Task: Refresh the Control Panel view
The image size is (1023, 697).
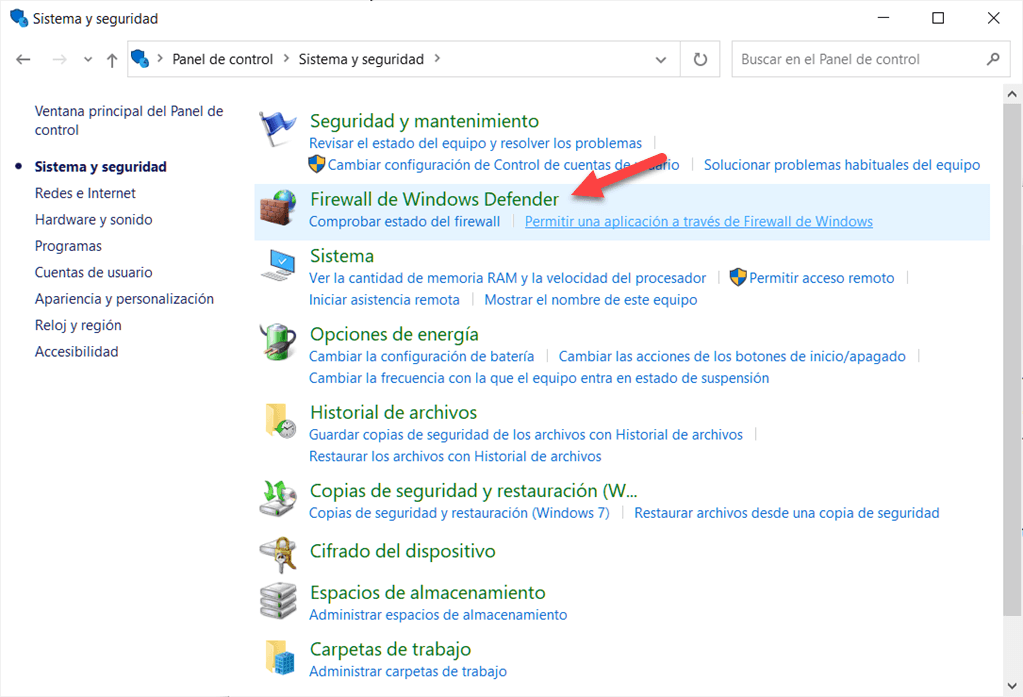Action: coord(700,59)
